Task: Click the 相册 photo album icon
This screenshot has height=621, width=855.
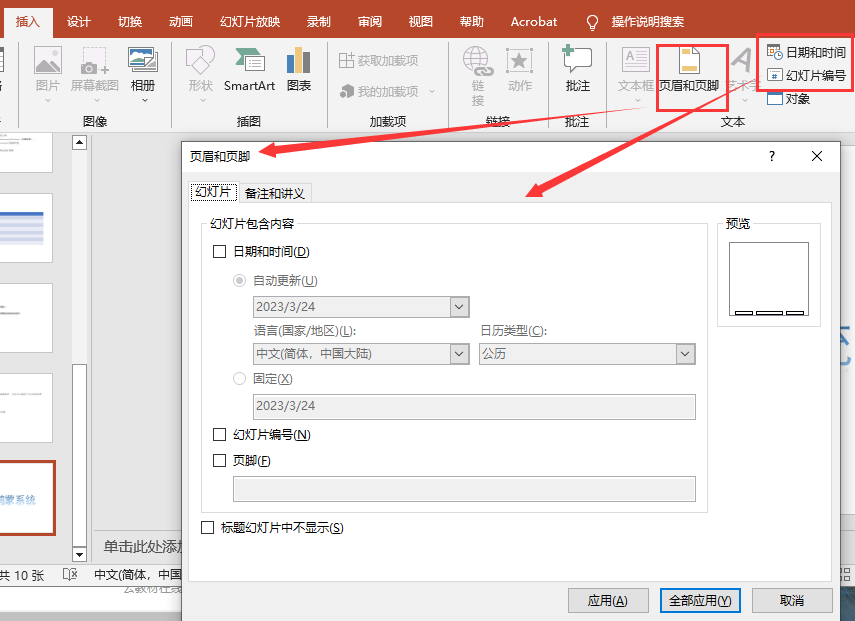Action: click(x=143, y=70)
